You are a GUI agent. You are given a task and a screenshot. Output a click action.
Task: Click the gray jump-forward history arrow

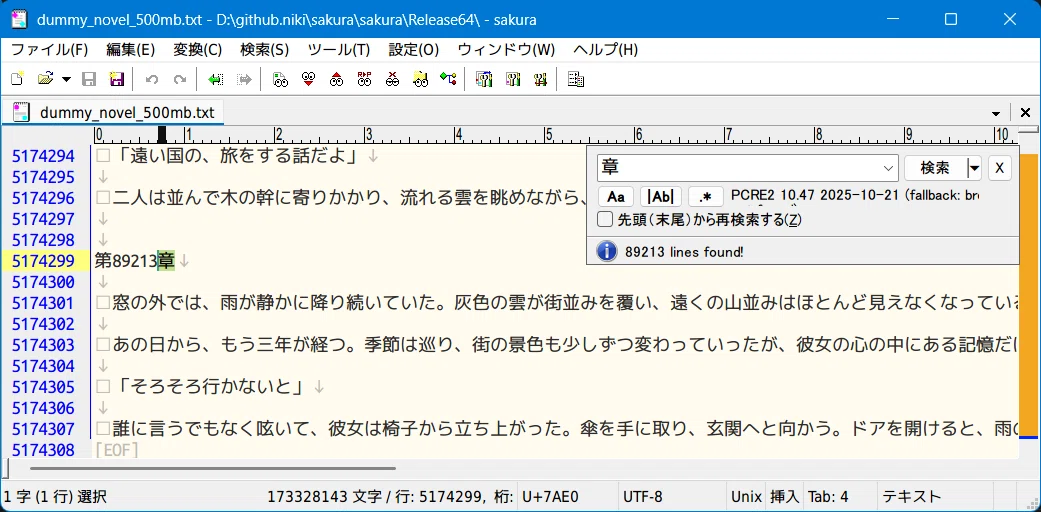click(x=244, y=80)
